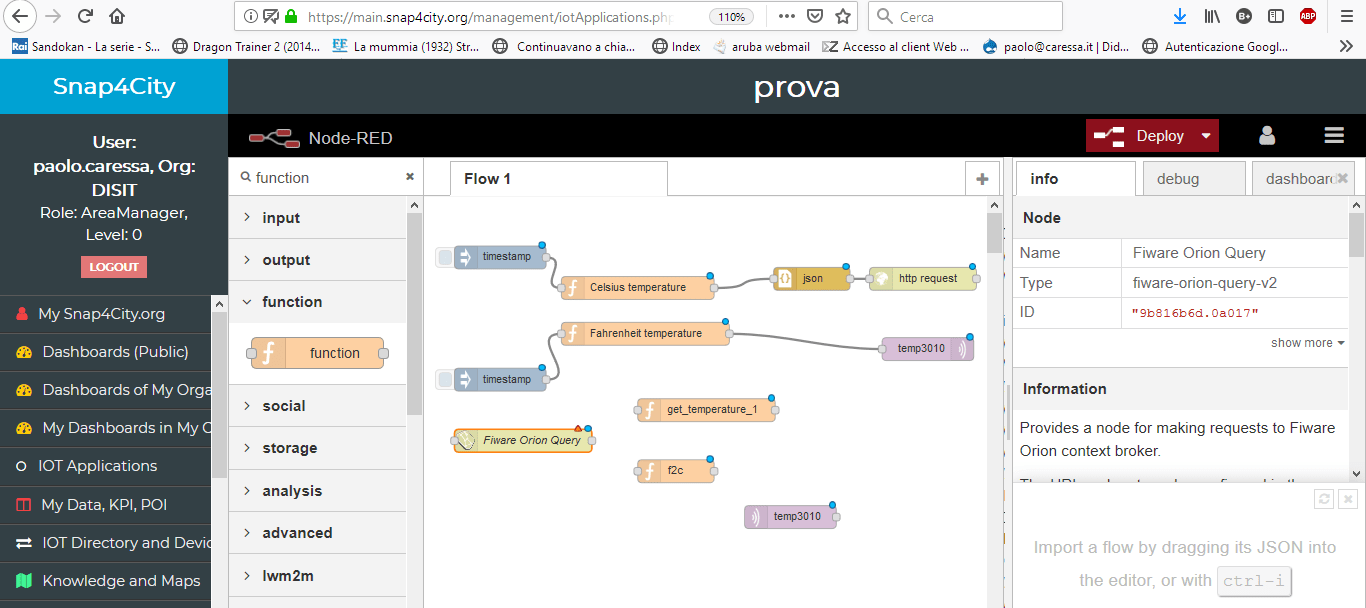The height and width of the screenshot is (608, 1366).
Task: Click the browser Back arrow
Action: pyautogui.click(x=21, y=16)
